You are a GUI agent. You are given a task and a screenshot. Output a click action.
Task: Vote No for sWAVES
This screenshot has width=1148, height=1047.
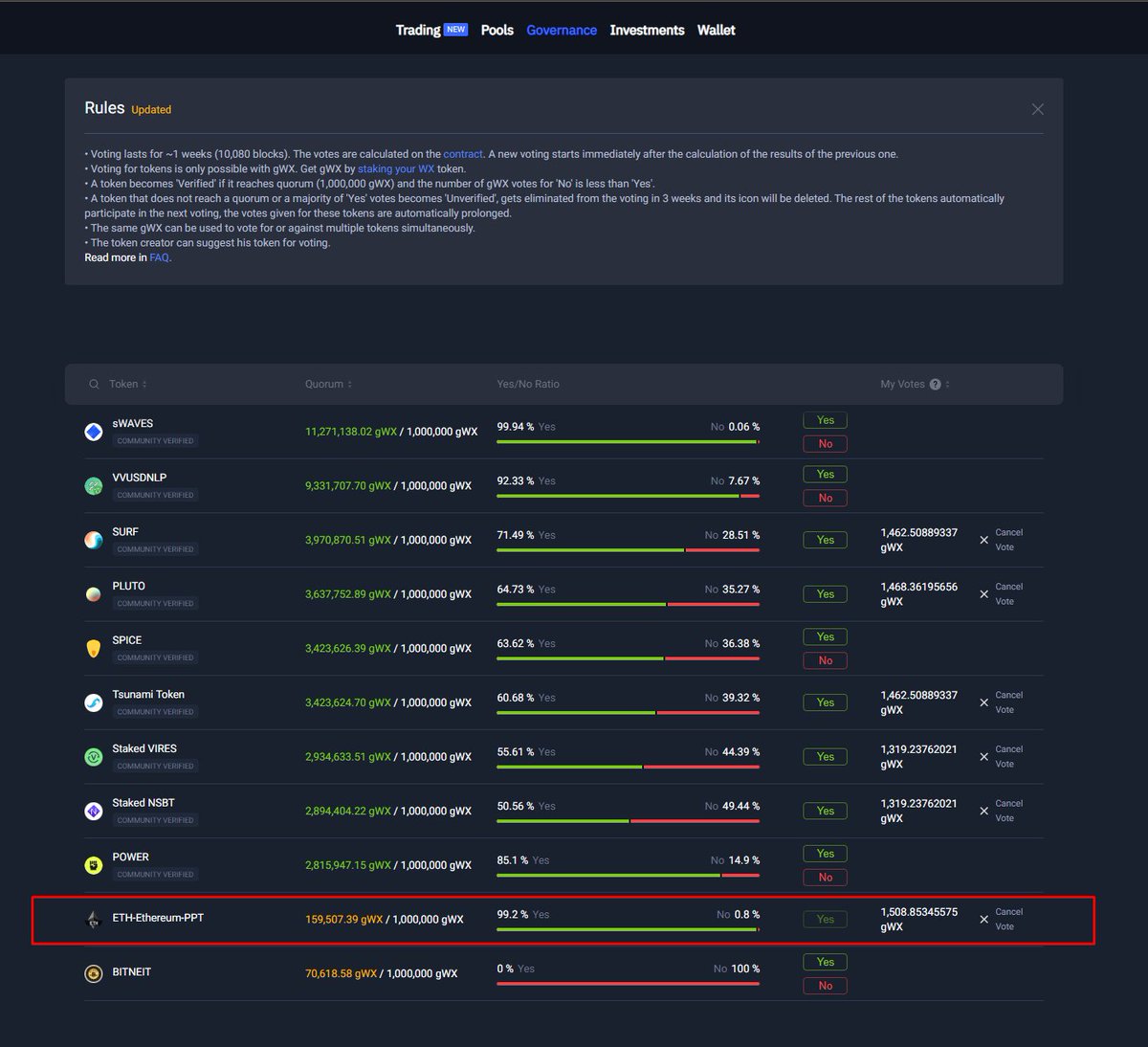click(826, 444)
